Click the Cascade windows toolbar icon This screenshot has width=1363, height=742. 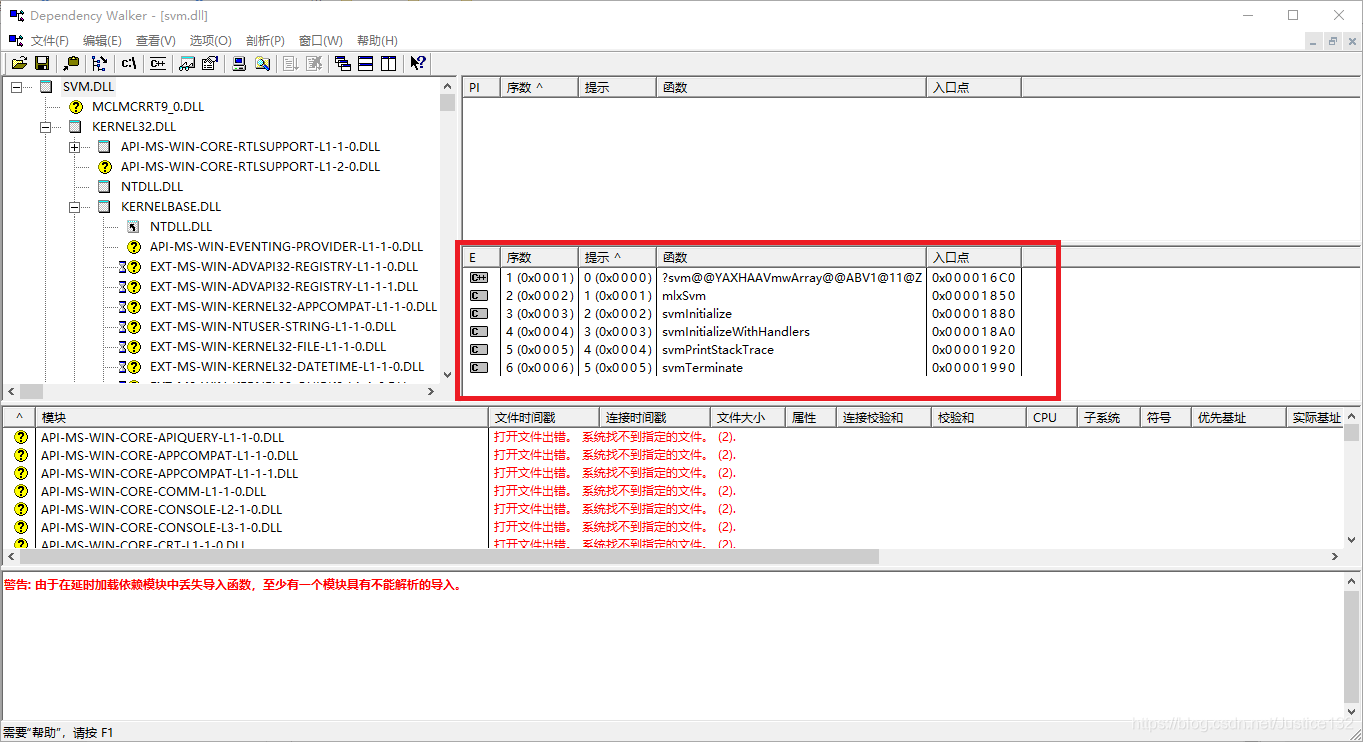(x=343, y=63)
